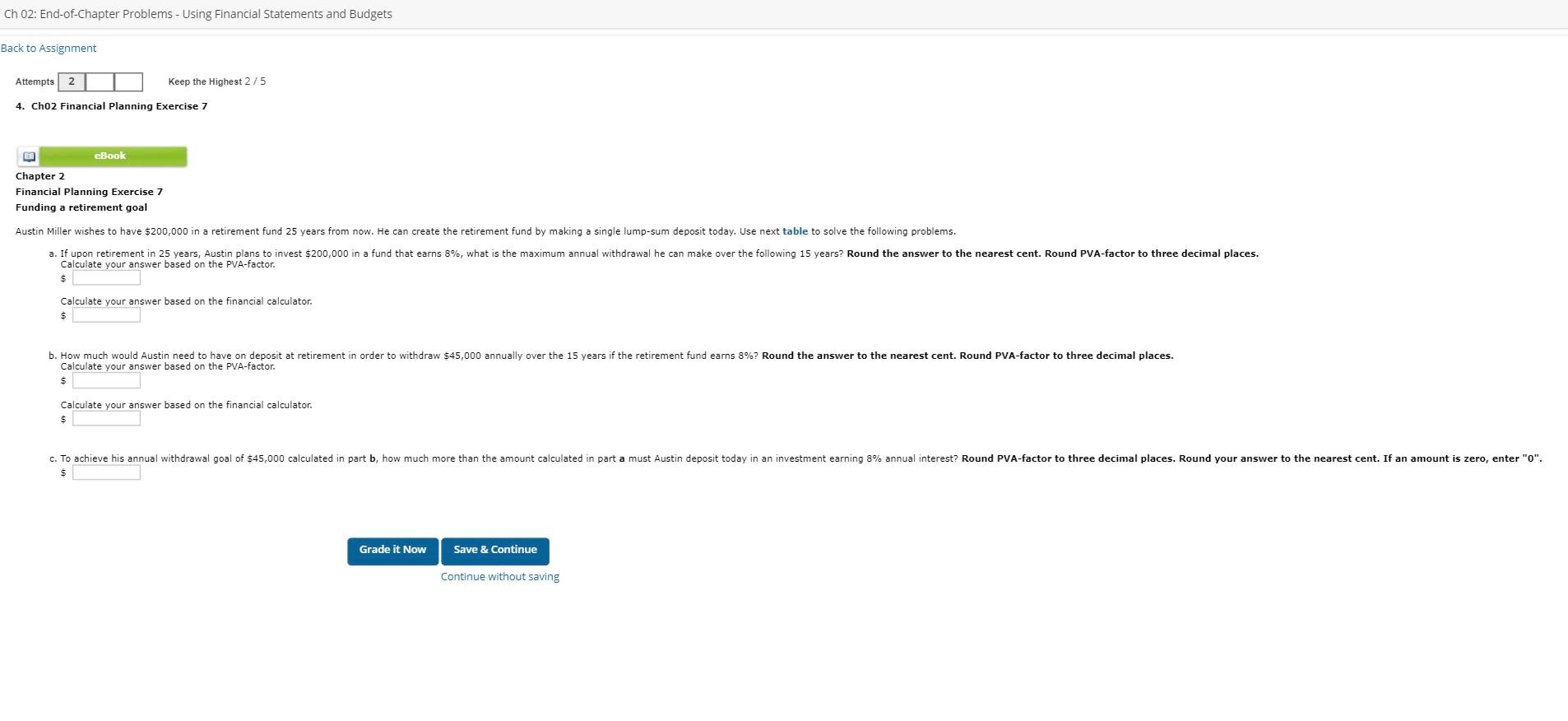Focus part a financial calculator answer field
Viewport: 1568px width, 721px height.
(x=106, y=315)
